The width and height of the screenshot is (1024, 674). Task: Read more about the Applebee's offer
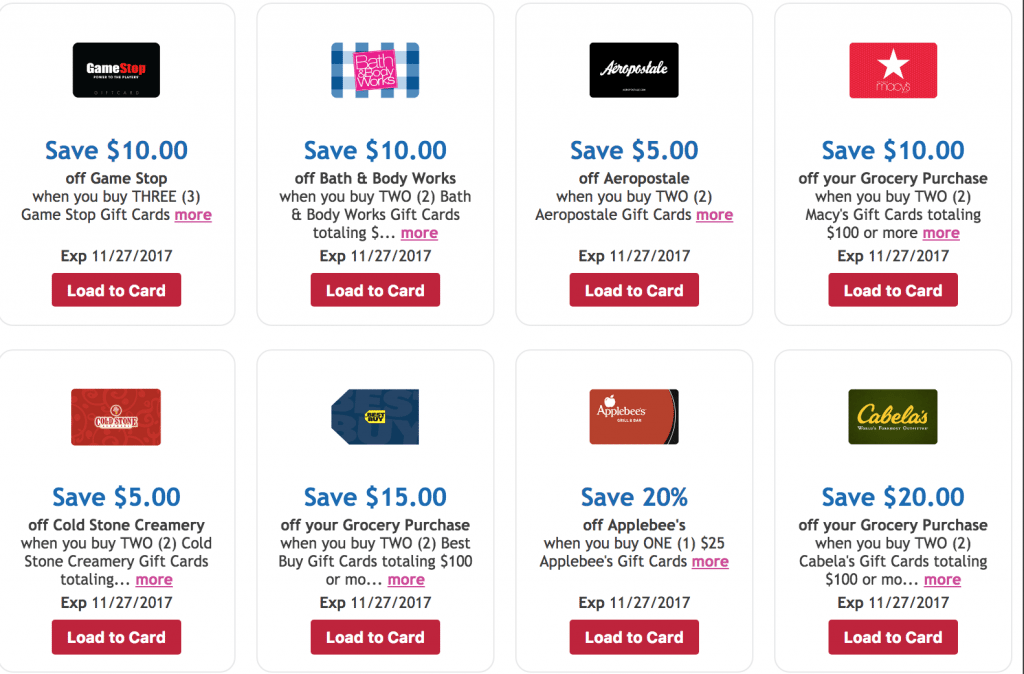tap(710, 562)
